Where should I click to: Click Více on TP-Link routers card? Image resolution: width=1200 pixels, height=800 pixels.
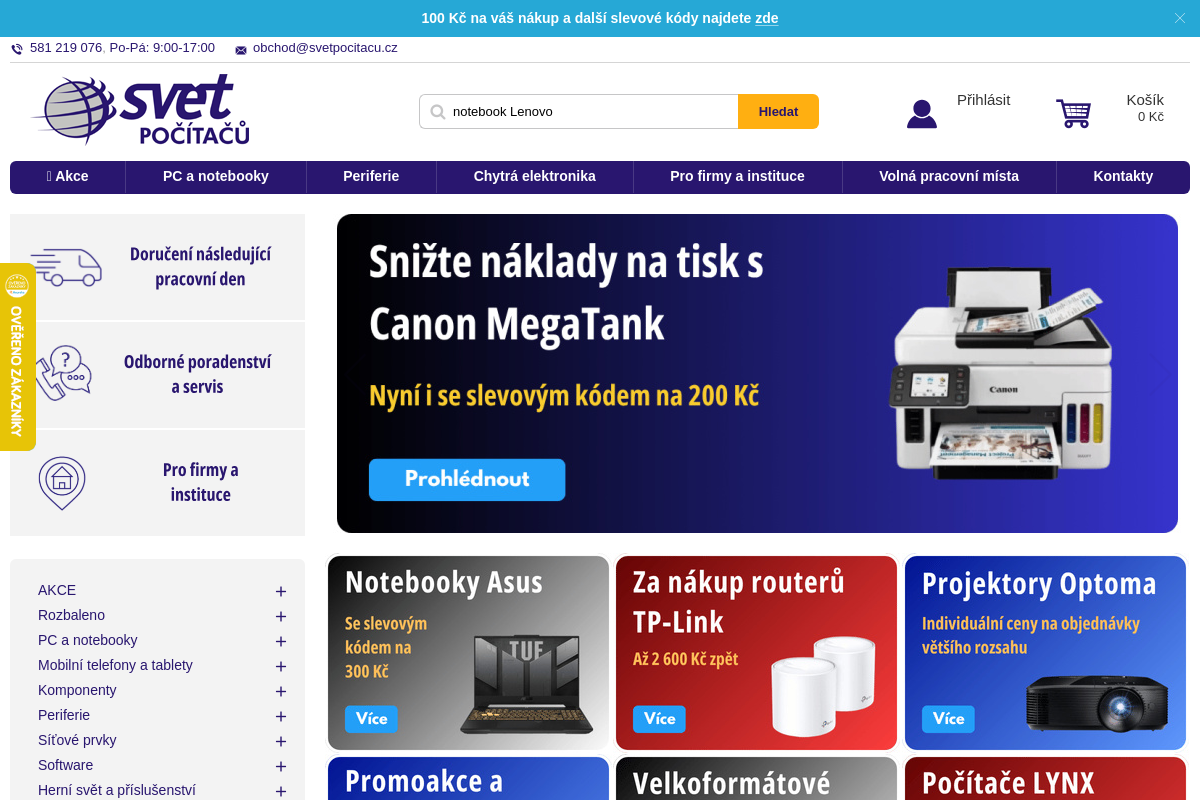pos(659,719)
